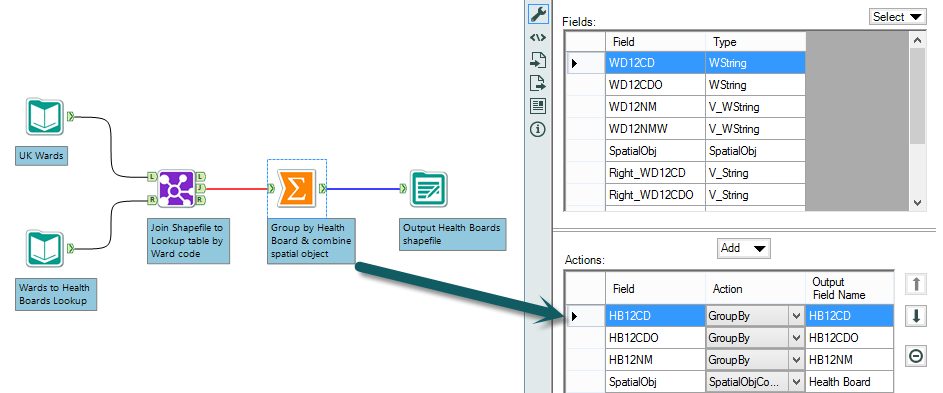This screenshot has height=393, width=943.
Task: Open the Add dropdown above Actions
Action: 744,248
